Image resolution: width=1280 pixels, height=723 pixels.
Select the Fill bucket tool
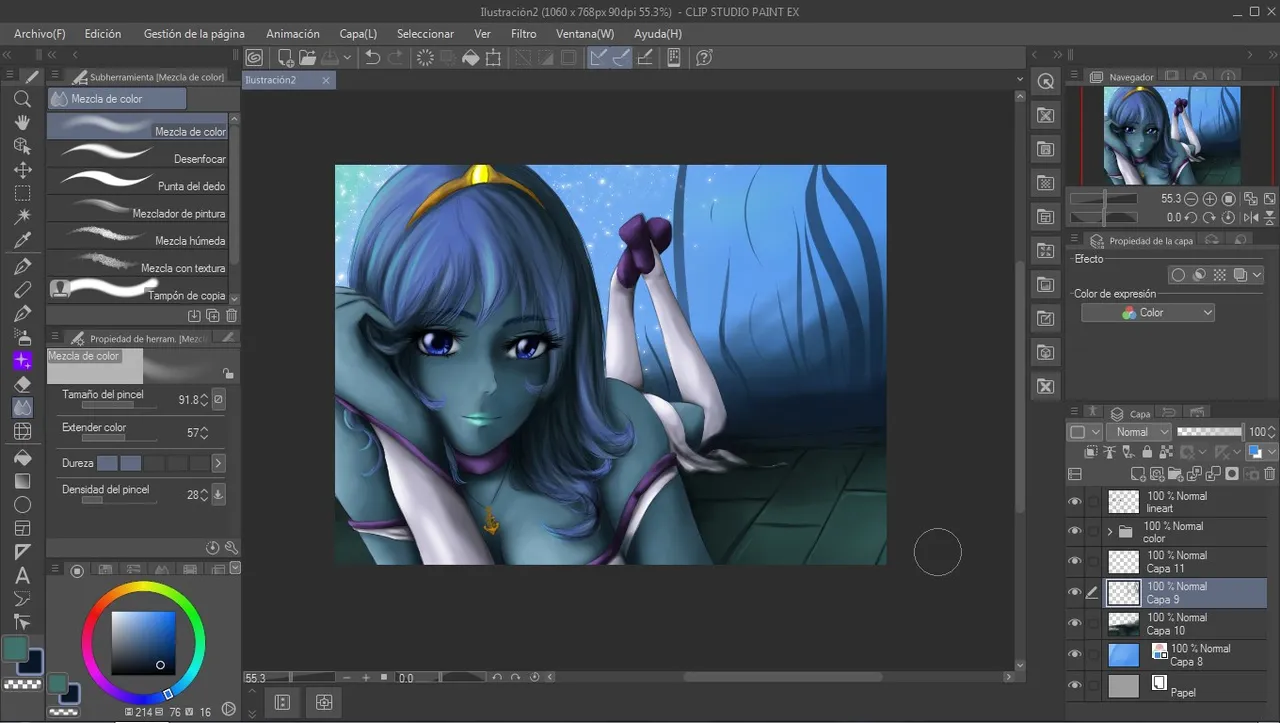tap(22, 456)
